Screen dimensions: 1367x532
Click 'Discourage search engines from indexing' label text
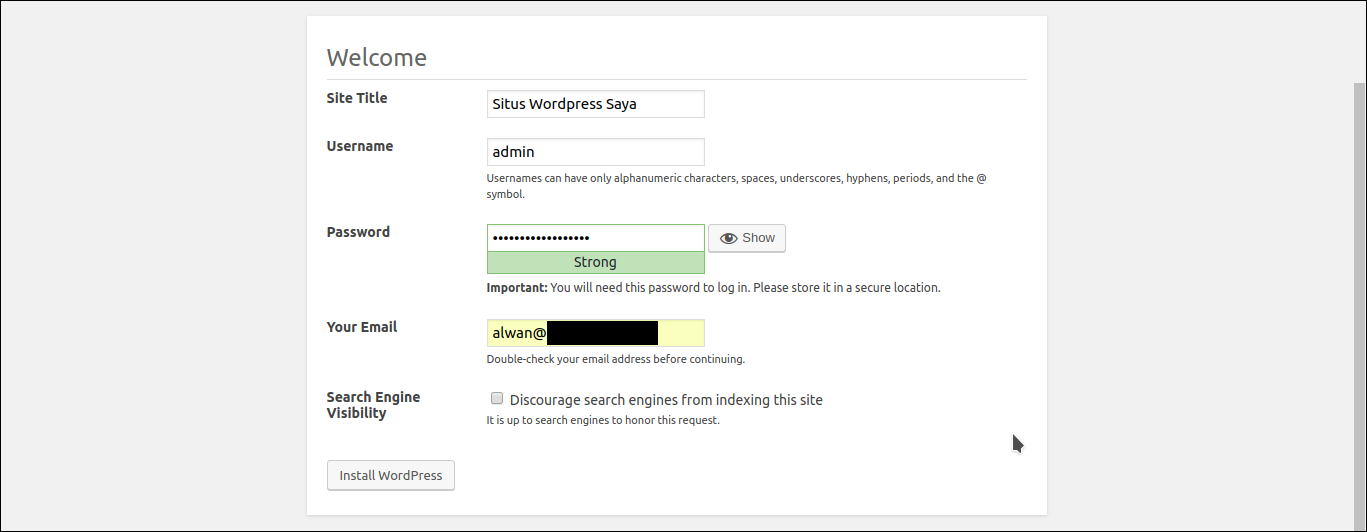point(666,400)
